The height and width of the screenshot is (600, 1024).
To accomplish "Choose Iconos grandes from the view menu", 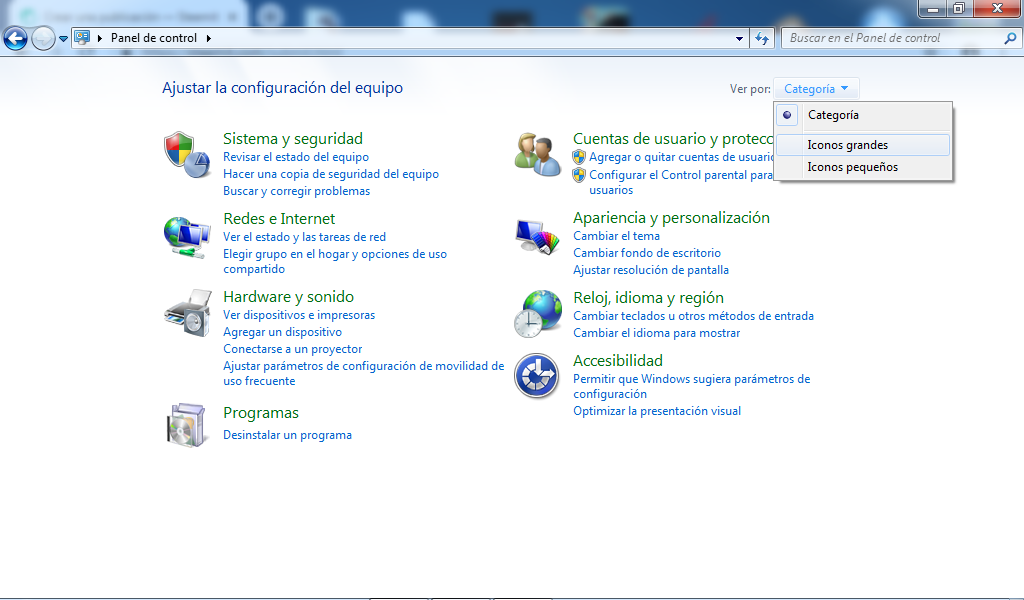I will [x=863, y=145].
